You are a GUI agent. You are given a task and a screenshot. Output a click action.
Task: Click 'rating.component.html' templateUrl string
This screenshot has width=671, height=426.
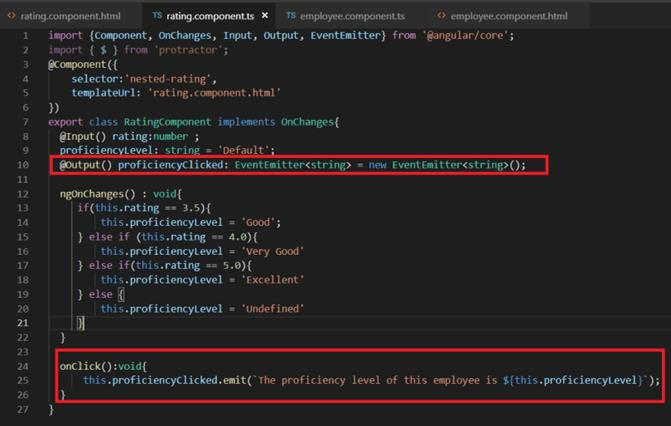click(214, 93)
